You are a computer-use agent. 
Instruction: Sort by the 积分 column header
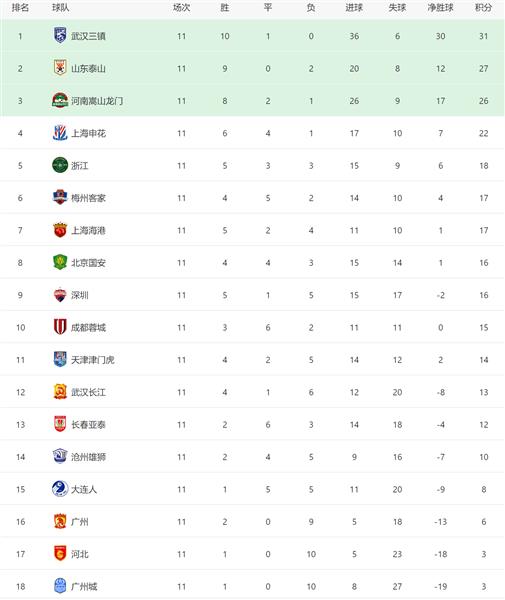click(x=484, y=7)
